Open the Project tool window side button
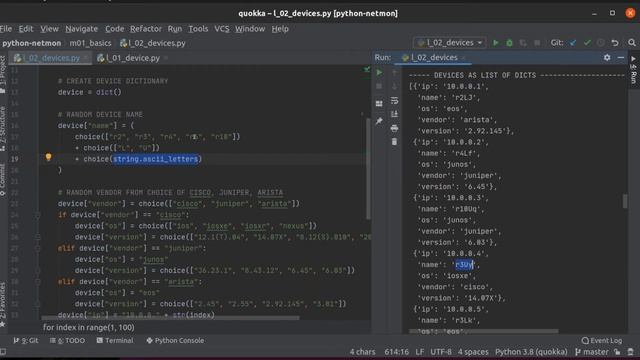 coord(3,74)
